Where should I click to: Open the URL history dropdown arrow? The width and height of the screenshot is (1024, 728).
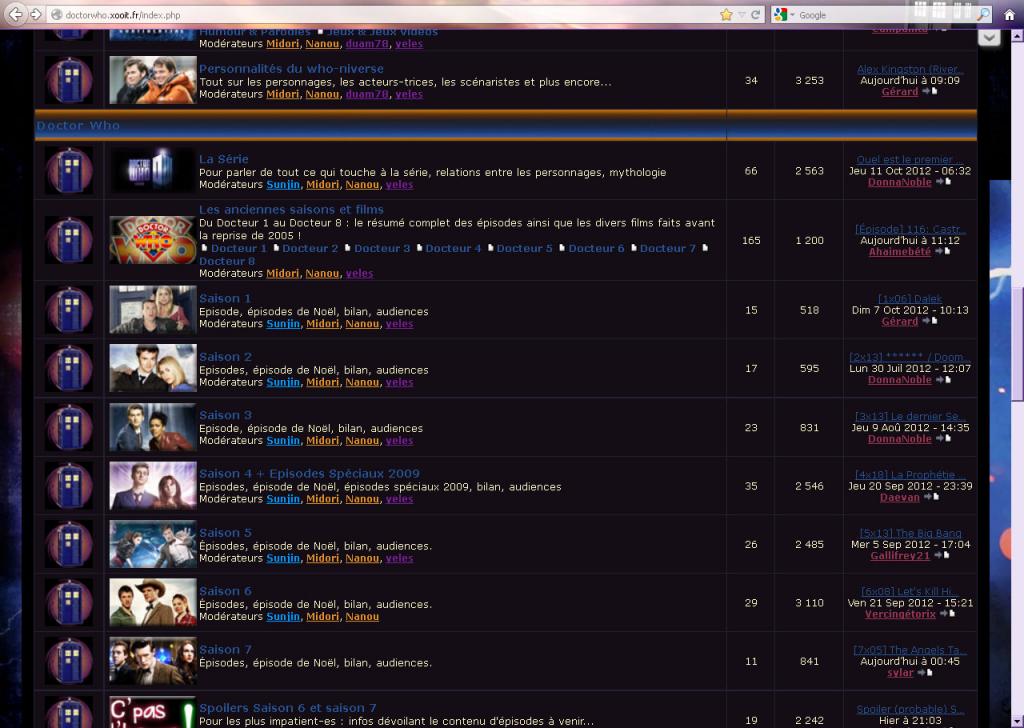741,14
